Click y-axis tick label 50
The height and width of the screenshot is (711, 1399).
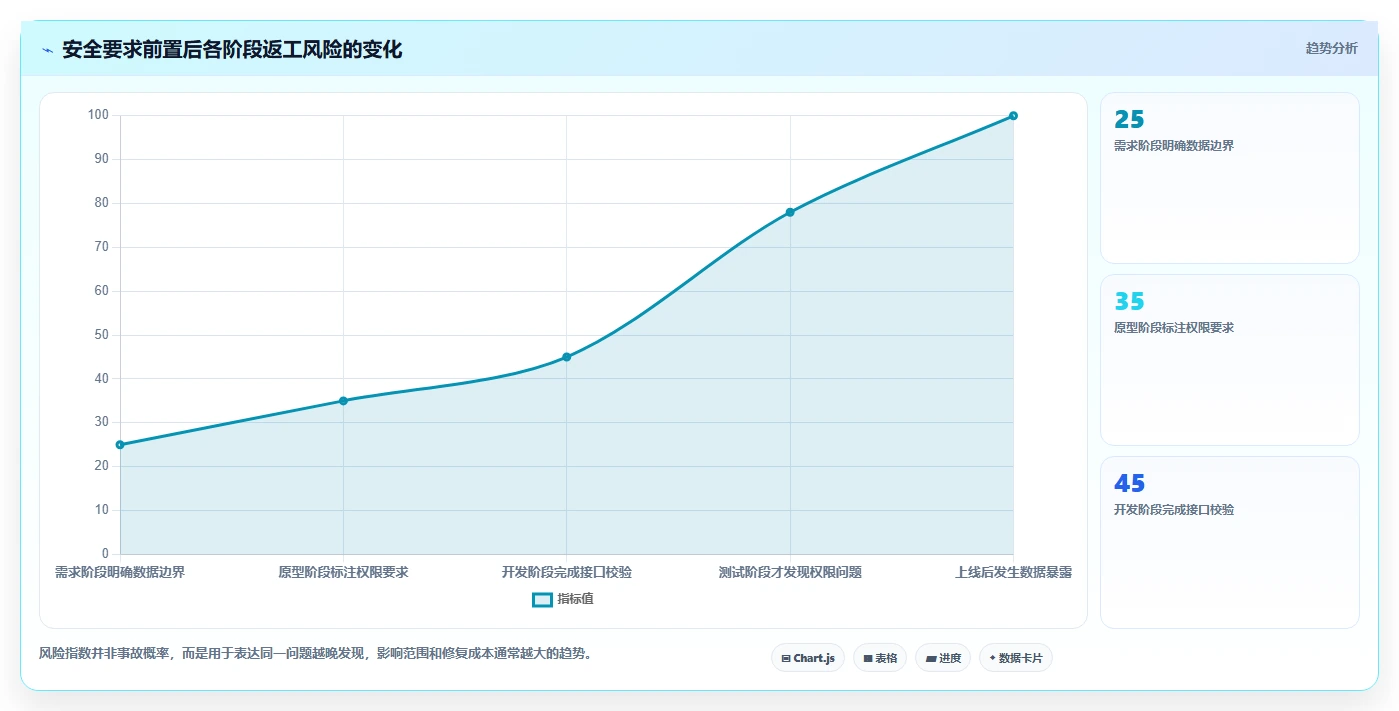click(101, 335)
